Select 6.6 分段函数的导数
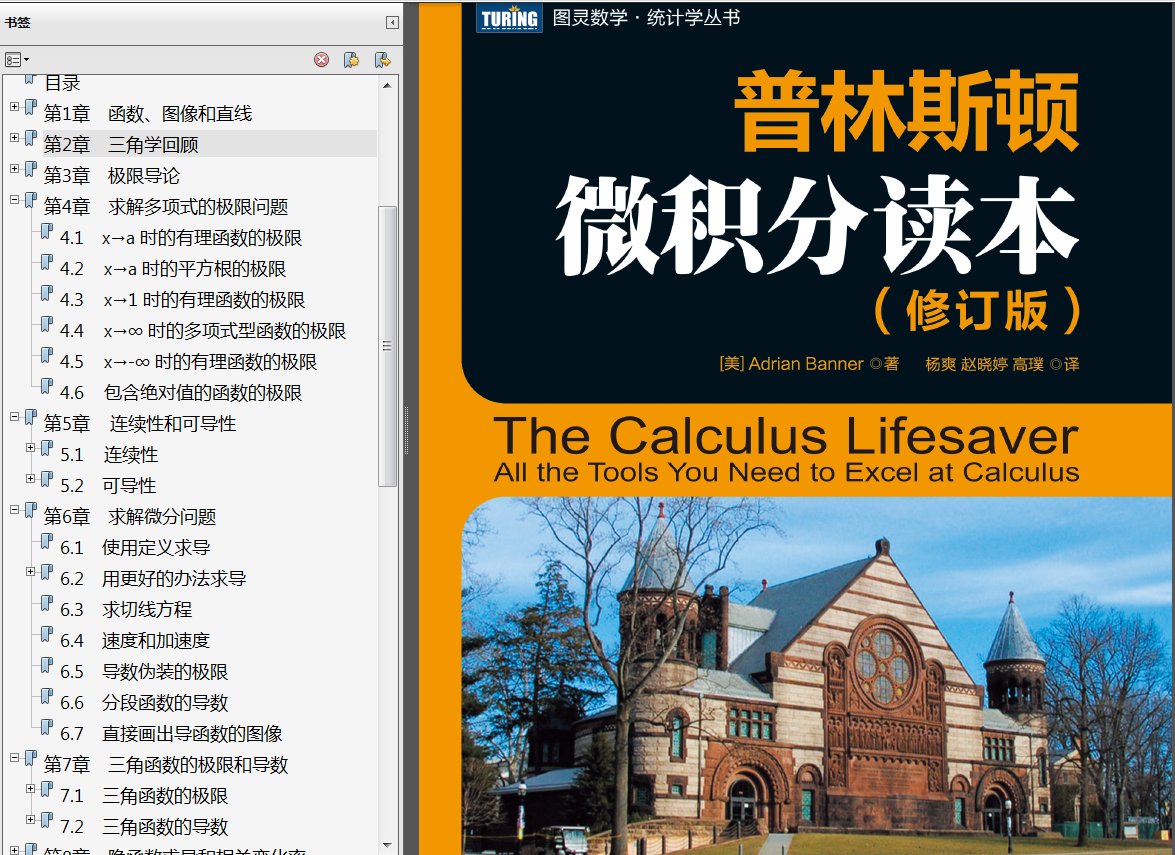1175x855 pixels. pos(144,703)
